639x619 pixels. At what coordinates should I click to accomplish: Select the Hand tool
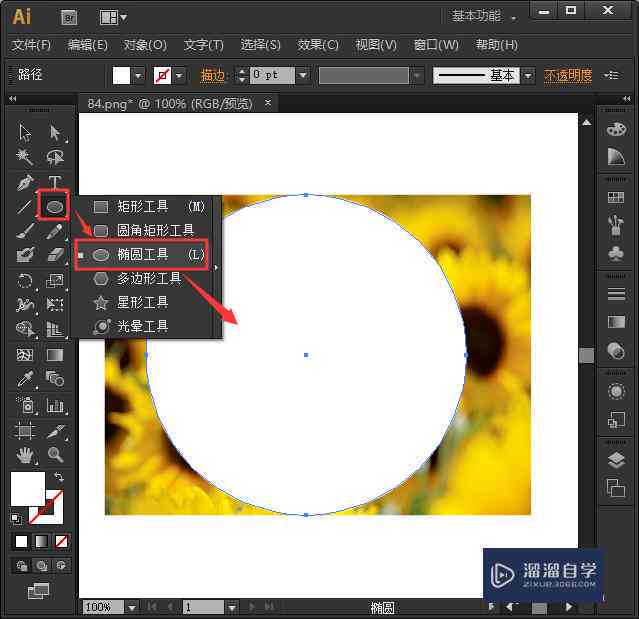pos(25,455)
